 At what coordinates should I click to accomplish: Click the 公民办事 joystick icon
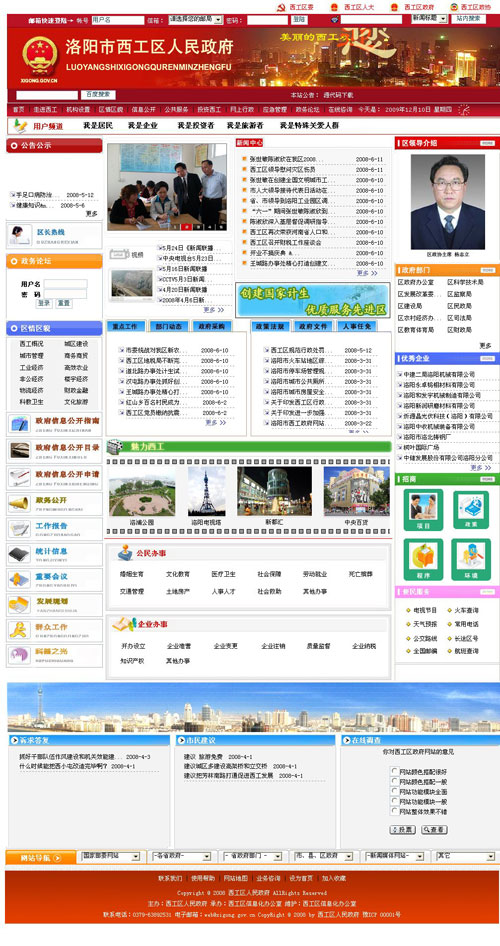point(125,552)
